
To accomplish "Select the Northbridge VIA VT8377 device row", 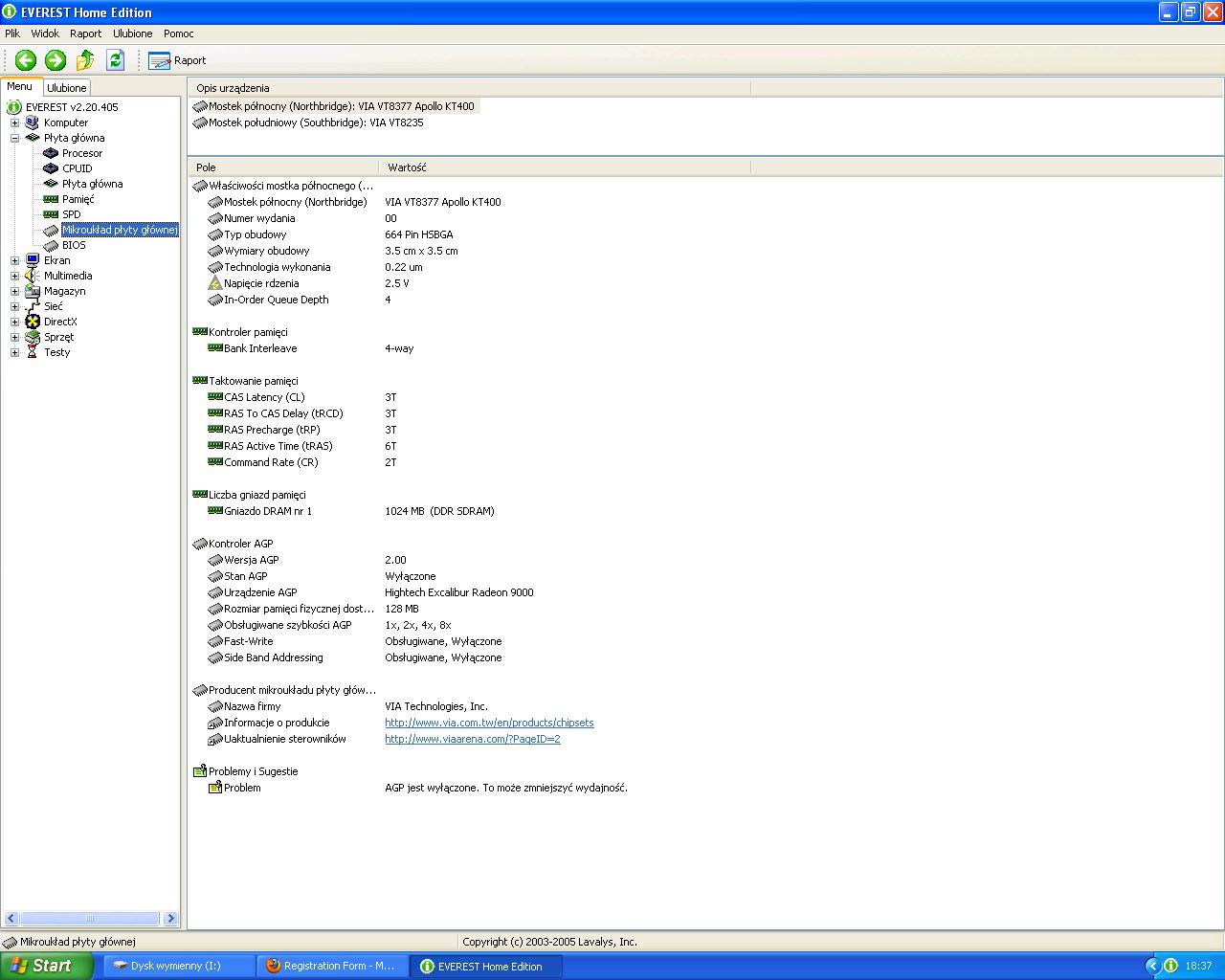I will tap(335, 106).
